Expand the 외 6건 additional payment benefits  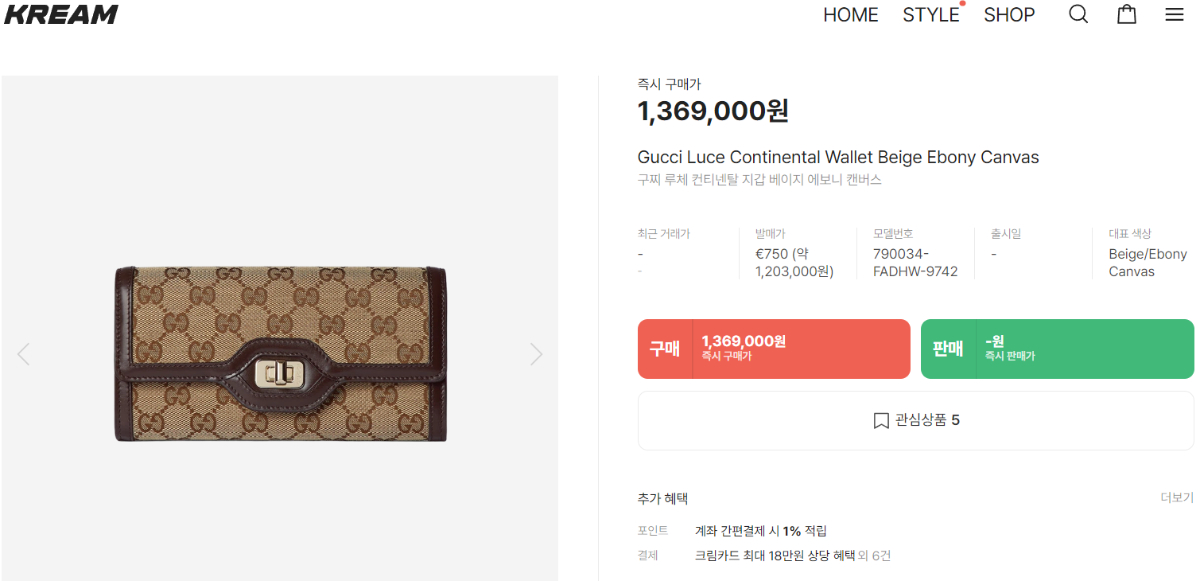tap(874, 556)
